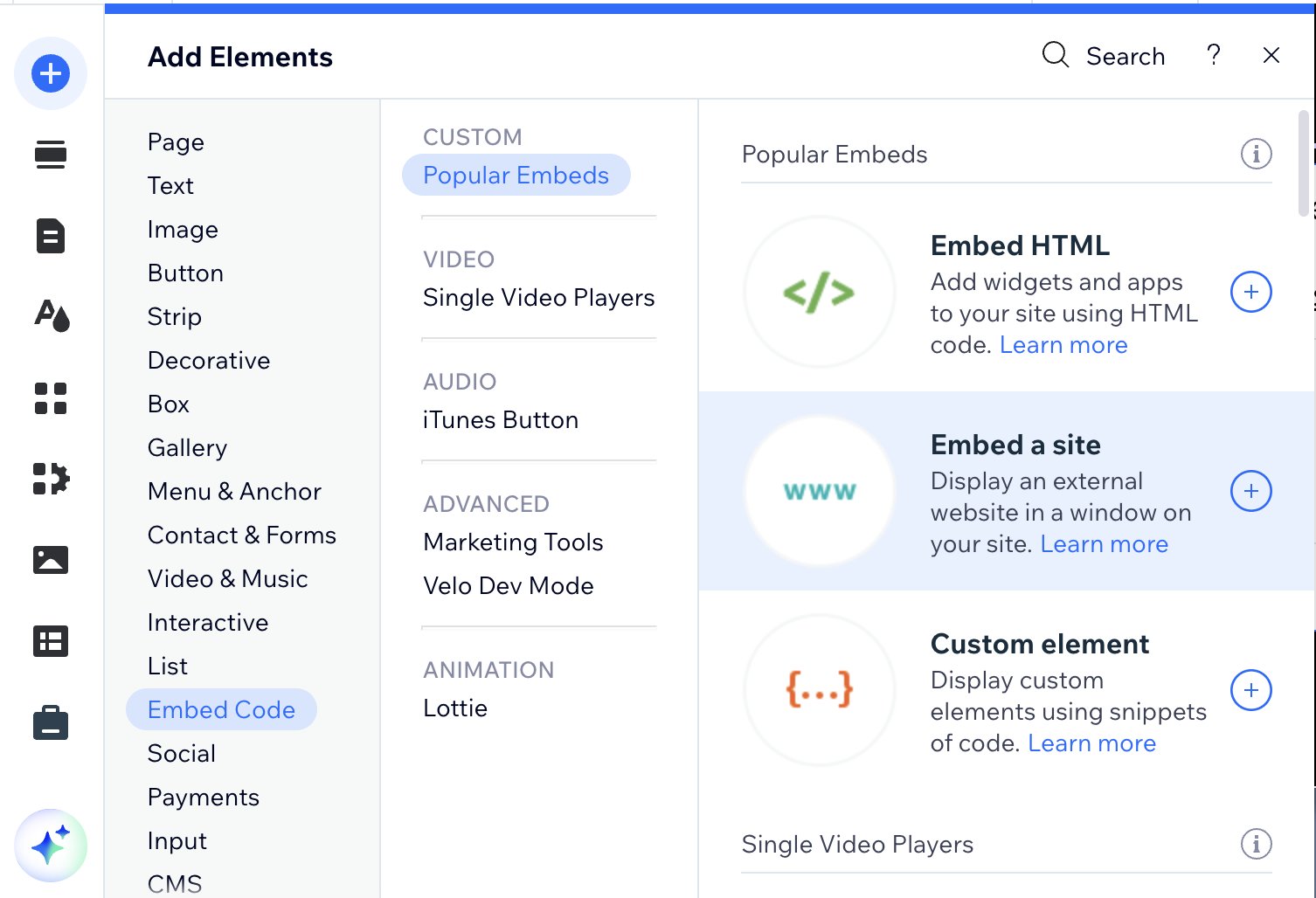
Task: Jump to Marketing Tools subcategory
Action: (x=513, y=542)
